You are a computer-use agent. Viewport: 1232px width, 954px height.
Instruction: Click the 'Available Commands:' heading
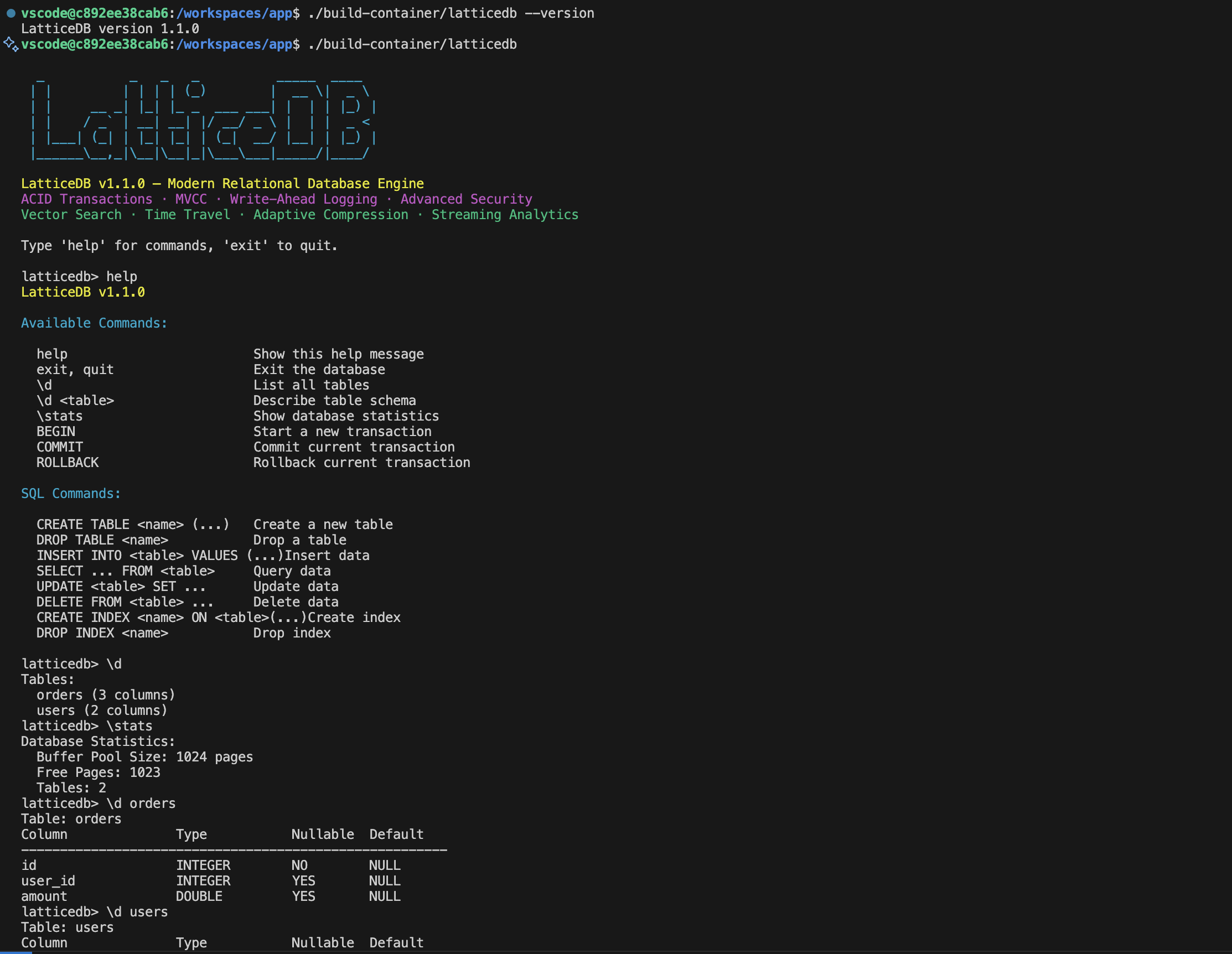coord(94,323)
